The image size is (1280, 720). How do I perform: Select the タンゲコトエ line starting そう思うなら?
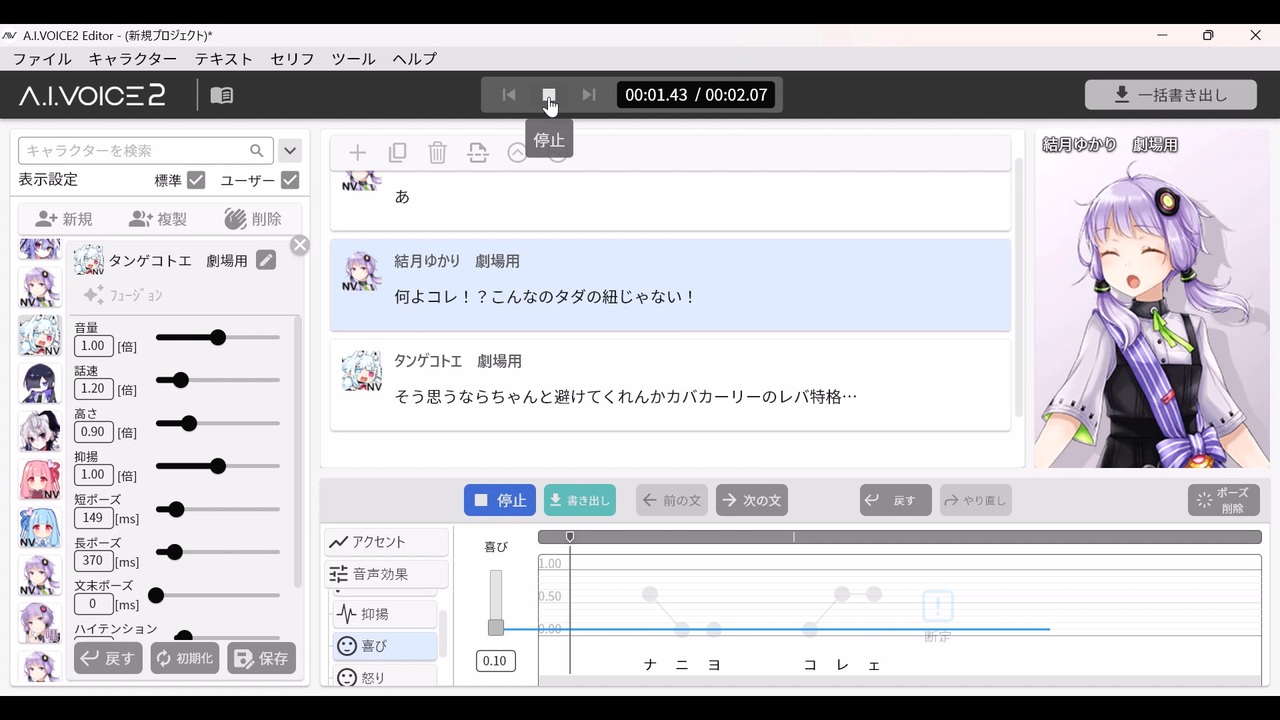pyautogui.click(x=670, y=385)
